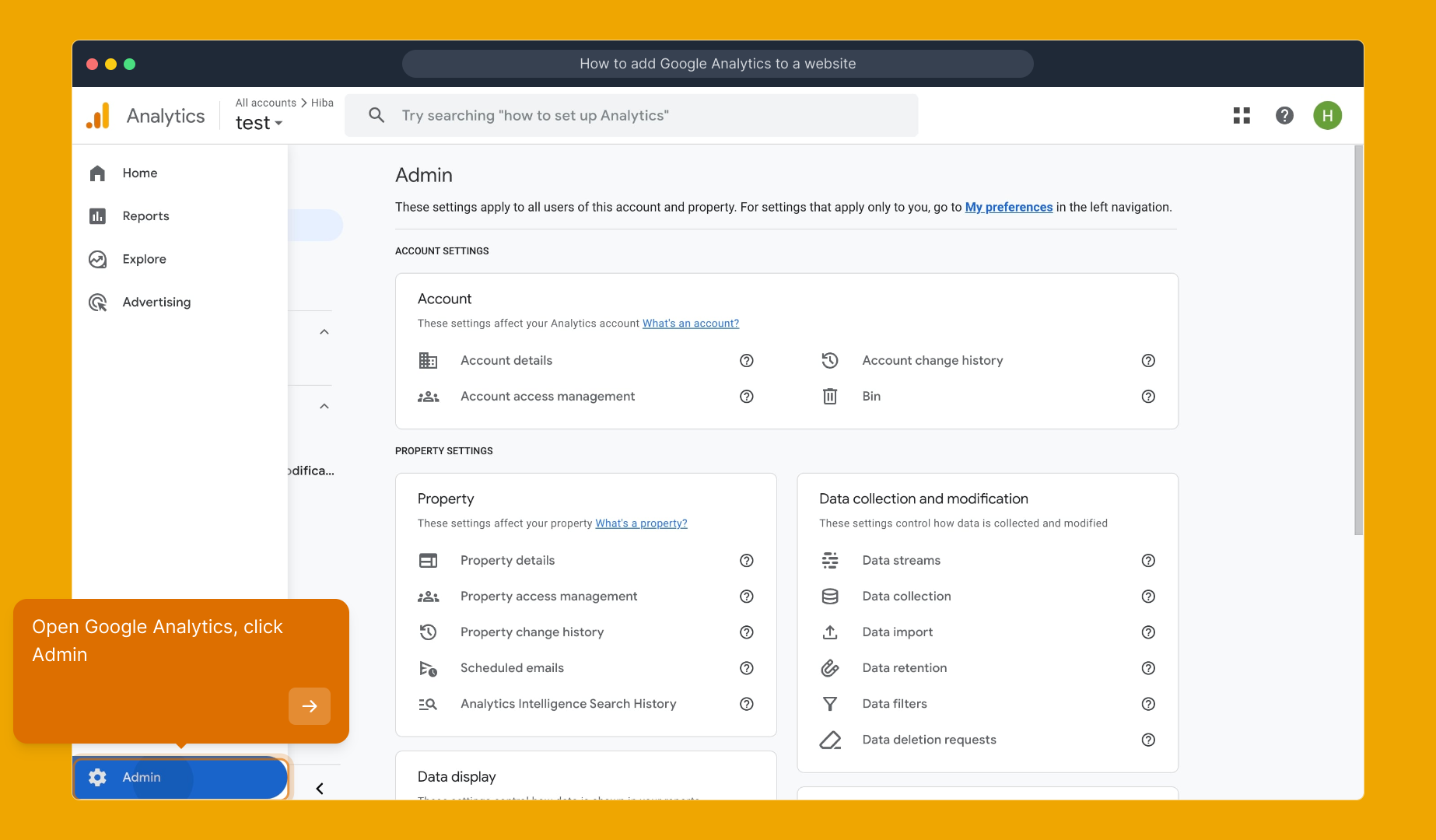Select the Property change history clock icon

point(429,632)
